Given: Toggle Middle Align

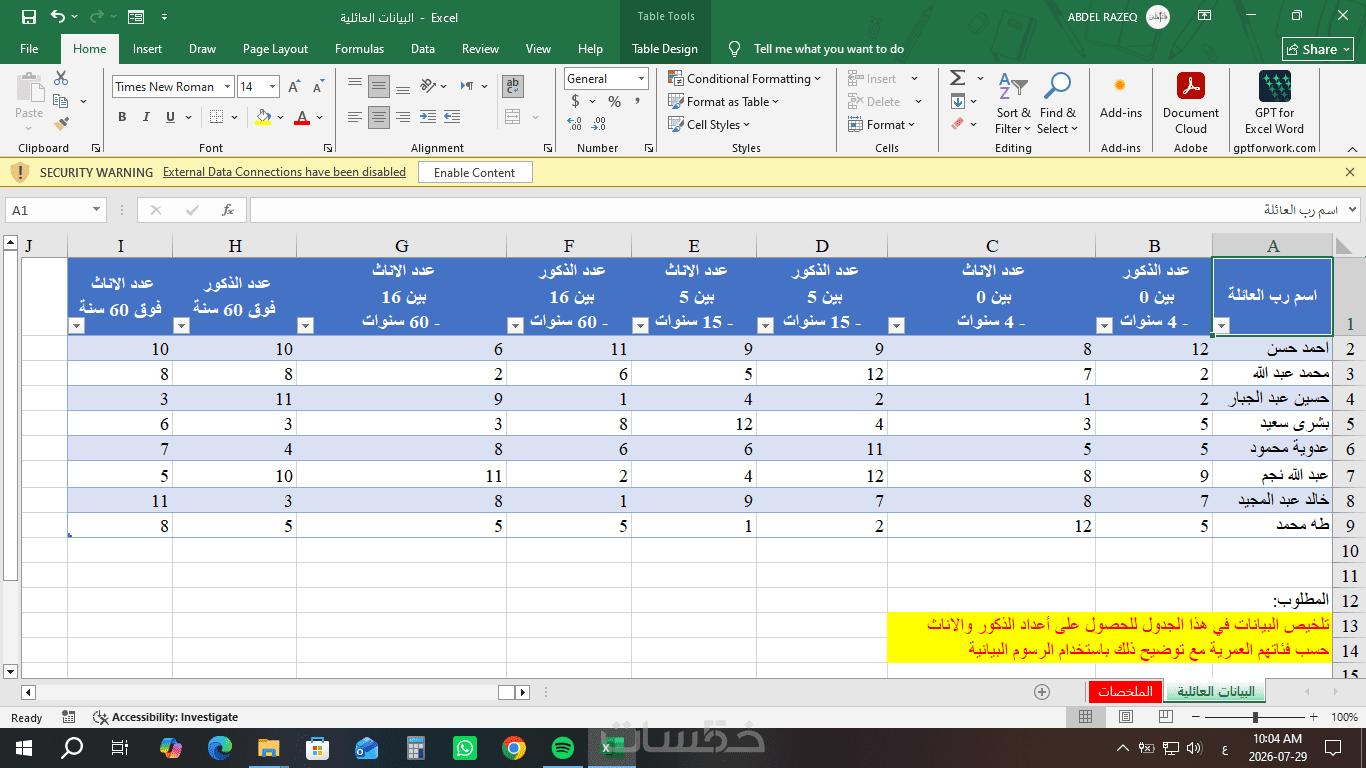Looking at the screenshot, I should tap(379, 86).
